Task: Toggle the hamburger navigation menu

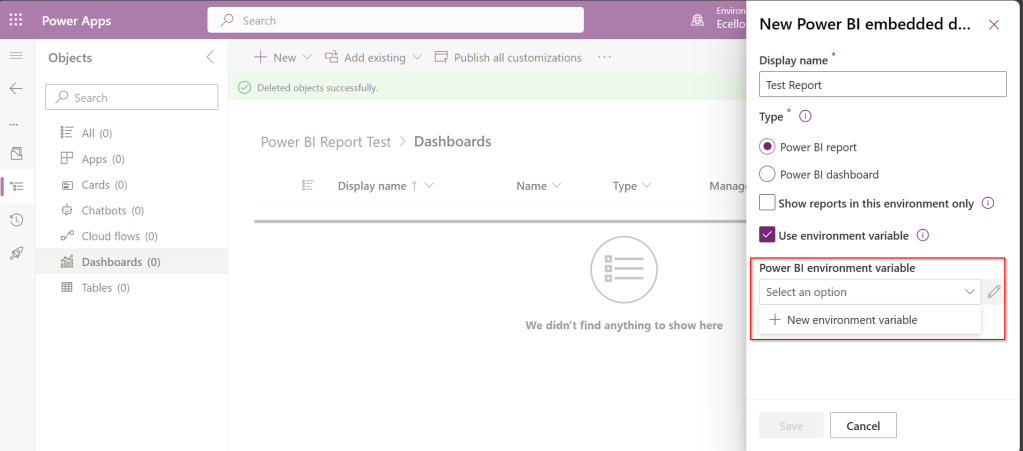Action: tap(16, 55)
